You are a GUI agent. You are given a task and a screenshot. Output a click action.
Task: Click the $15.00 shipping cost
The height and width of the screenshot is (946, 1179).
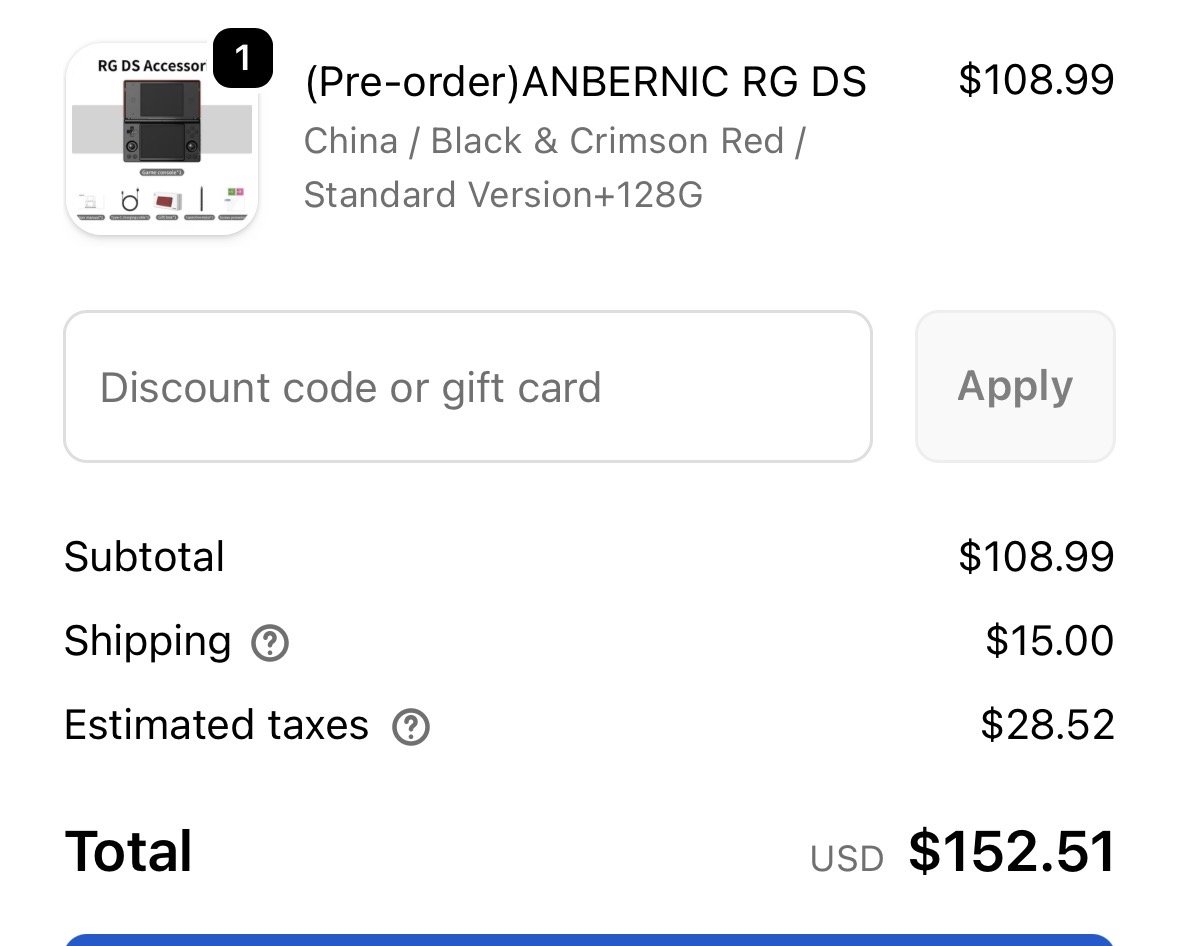(1048, 641)
